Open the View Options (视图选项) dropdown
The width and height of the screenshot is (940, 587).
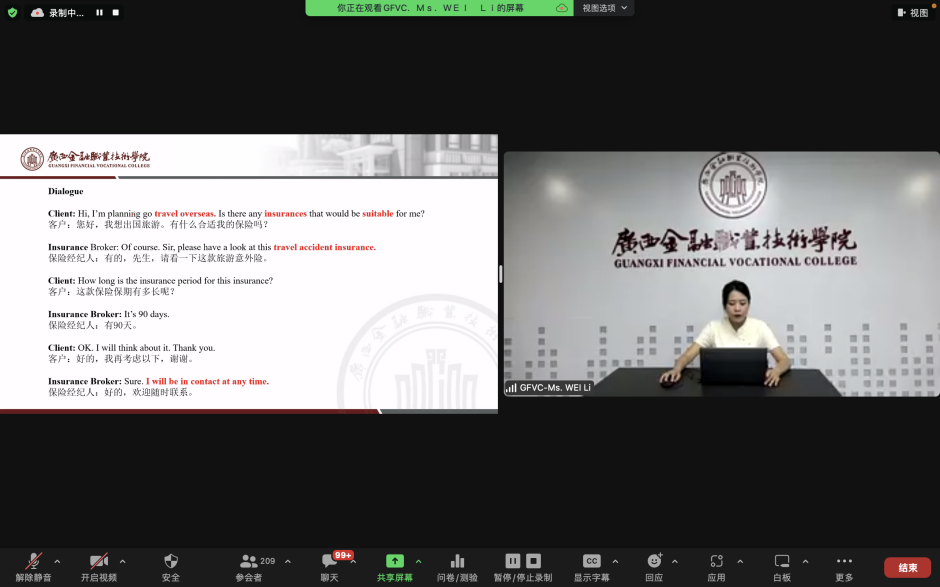point(606,8)
